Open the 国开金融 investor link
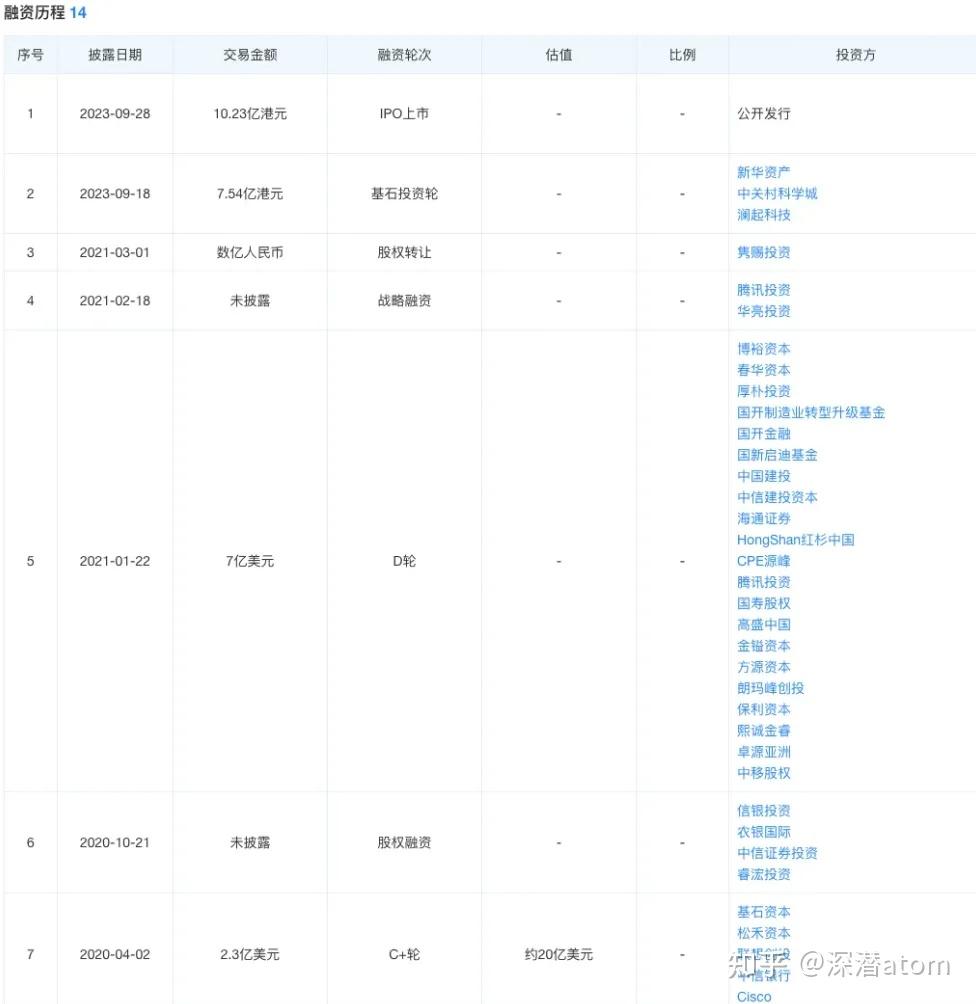The image size is (976, 1004). pyautogui.click(x=763, y=433)
